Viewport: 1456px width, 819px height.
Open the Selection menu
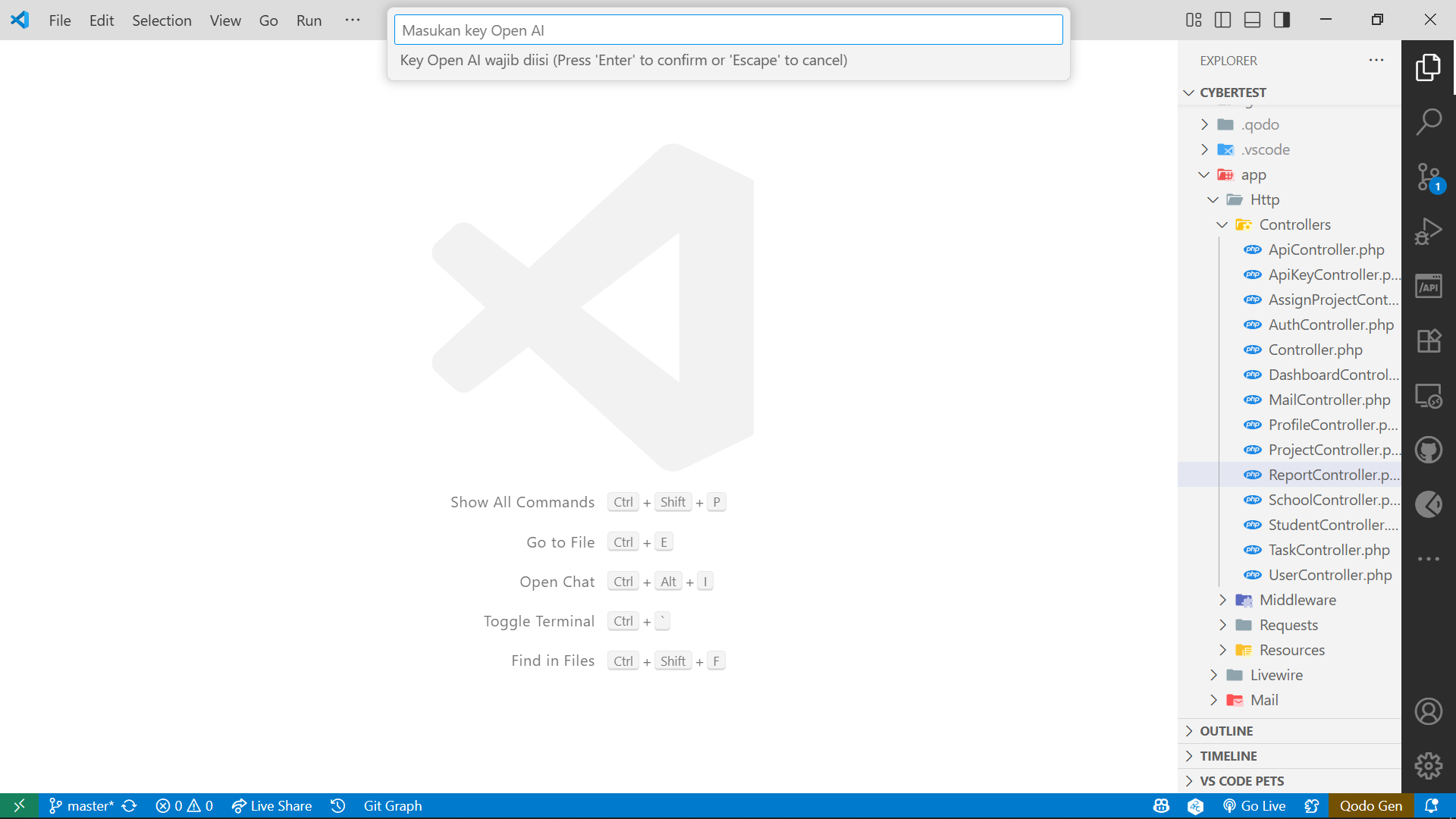click(x=162, y=20)
